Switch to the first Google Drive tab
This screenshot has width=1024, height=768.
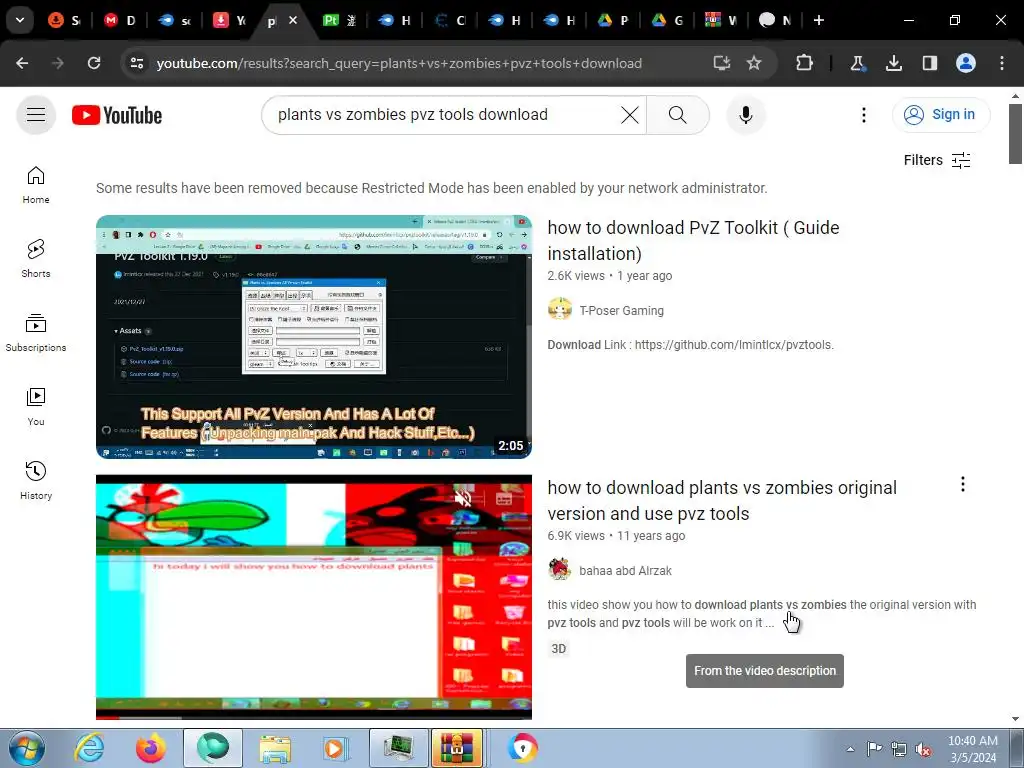(614, 21)
